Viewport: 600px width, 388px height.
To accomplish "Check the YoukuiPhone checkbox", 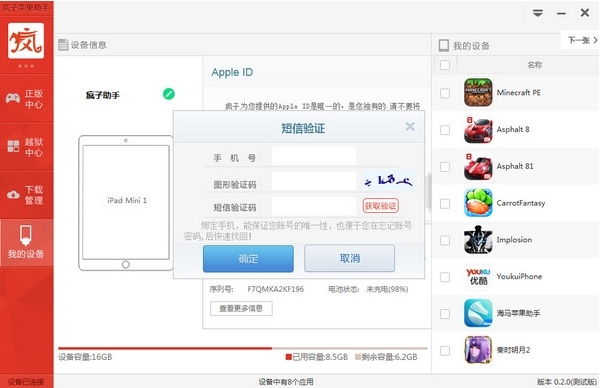I will point(445,277).
